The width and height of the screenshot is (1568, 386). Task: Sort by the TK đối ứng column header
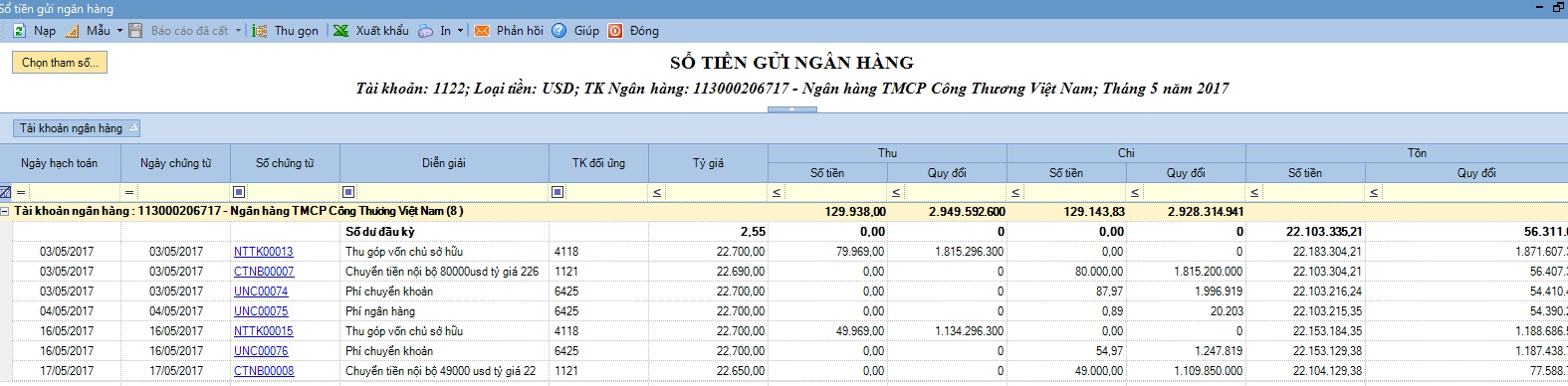pos(598,163)
